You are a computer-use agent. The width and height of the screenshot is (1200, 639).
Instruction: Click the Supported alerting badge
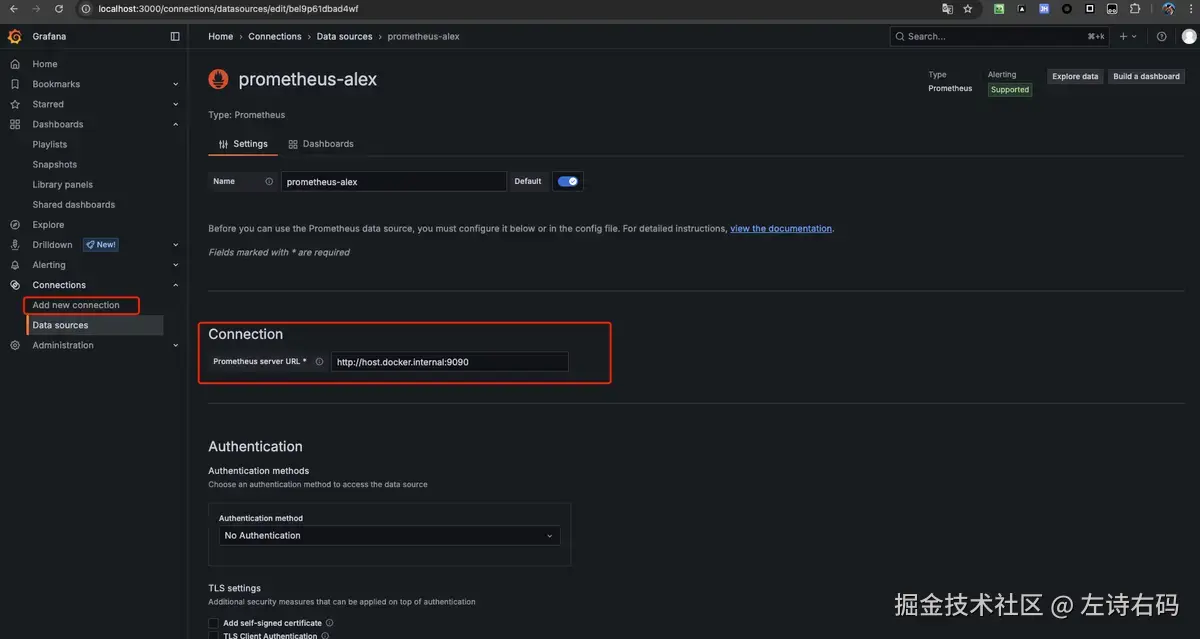(x=1010, y=89)
